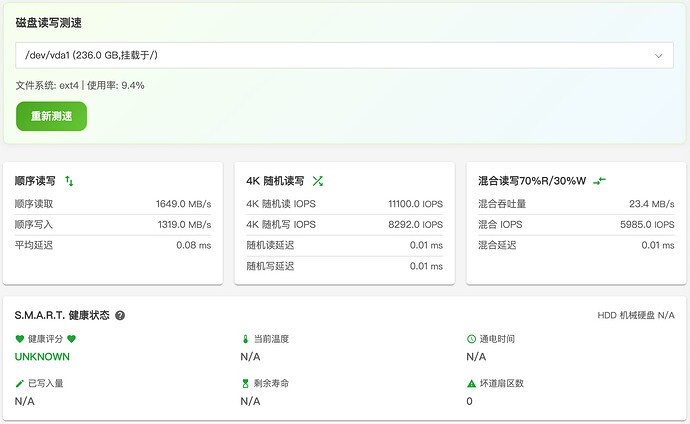Click the 重新测速 retest button
The image size is (690, 424).
point(51,116)
